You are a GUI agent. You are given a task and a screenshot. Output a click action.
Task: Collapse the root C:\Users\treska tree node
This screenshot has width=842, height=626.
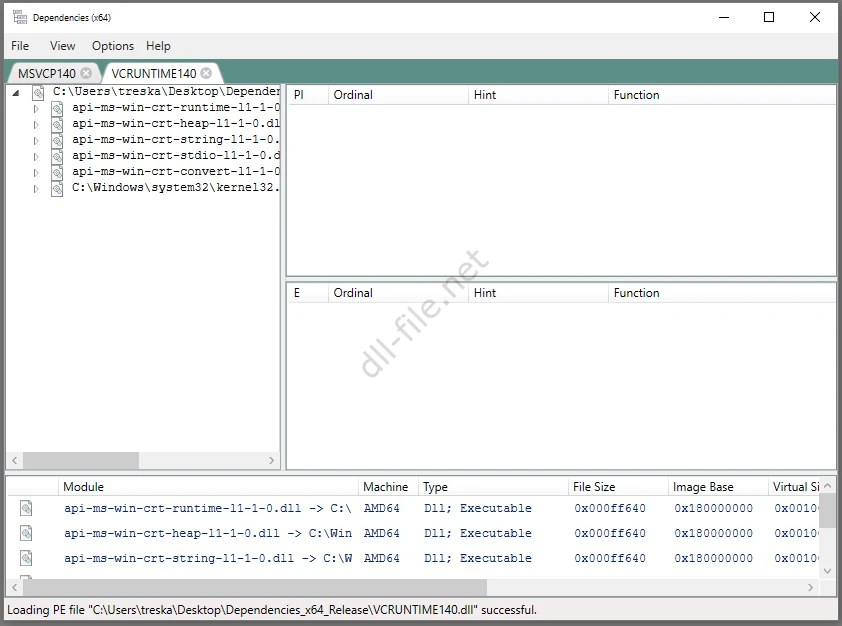(x=16, y=93)
